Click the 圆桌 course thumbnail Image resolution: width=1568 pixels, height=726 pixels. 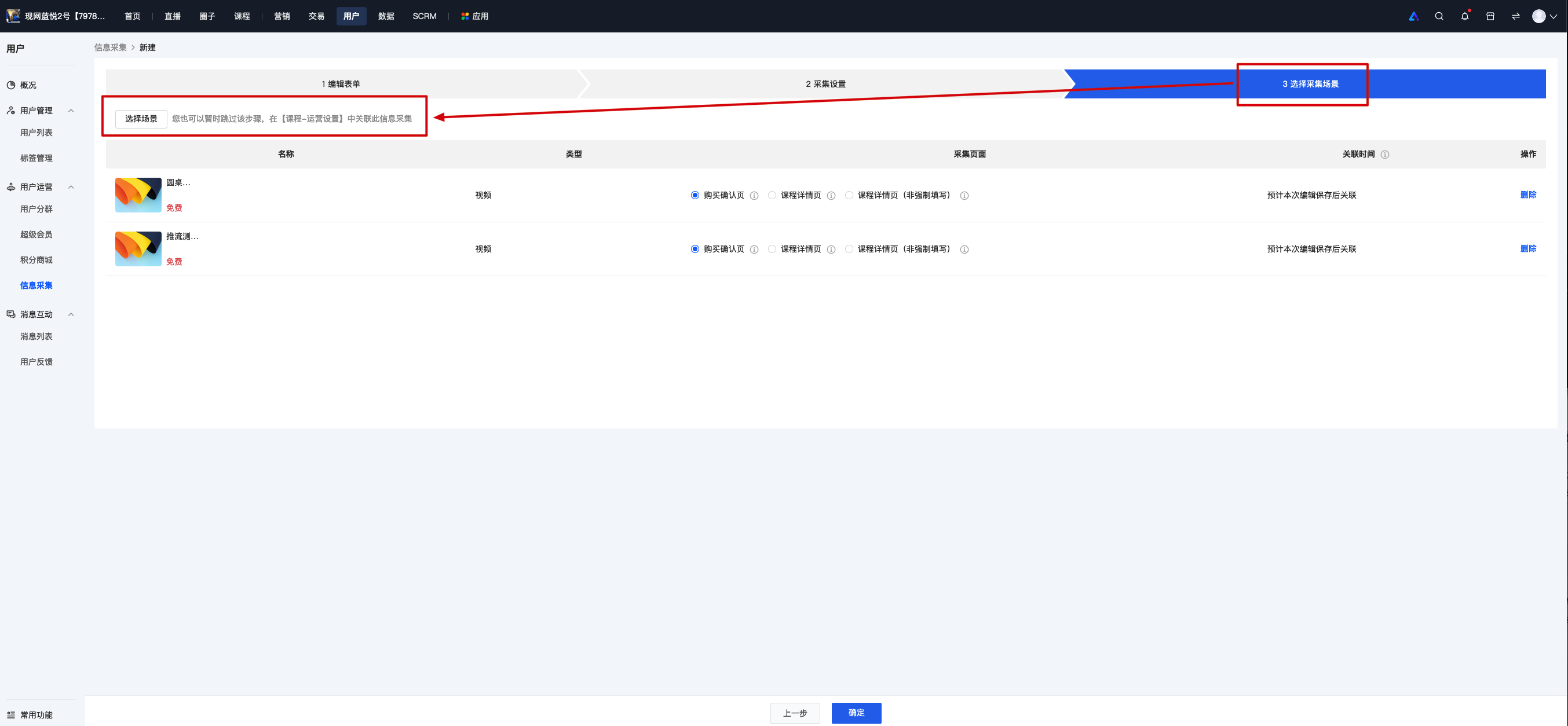tap(138, 195)
